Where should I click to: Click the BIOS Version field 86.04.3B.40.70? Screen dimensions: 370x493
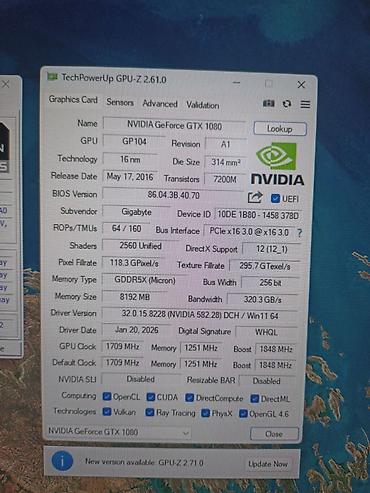[x=173, y=195]
